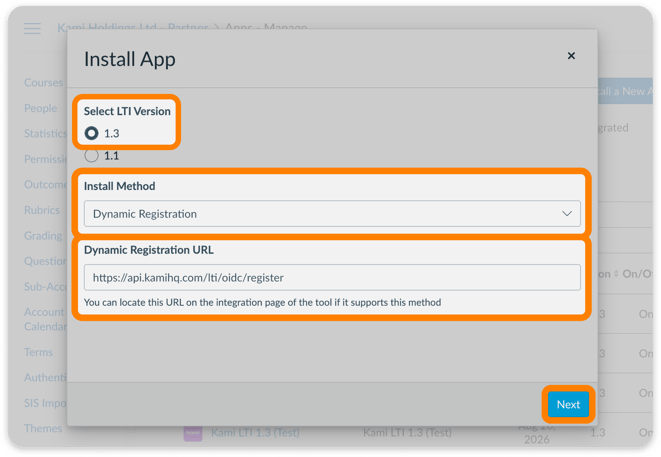Click the Kami LTI 1.3 (Test) app link
The width and height of the screenshot is (661, 457).
tap(255, 433)
